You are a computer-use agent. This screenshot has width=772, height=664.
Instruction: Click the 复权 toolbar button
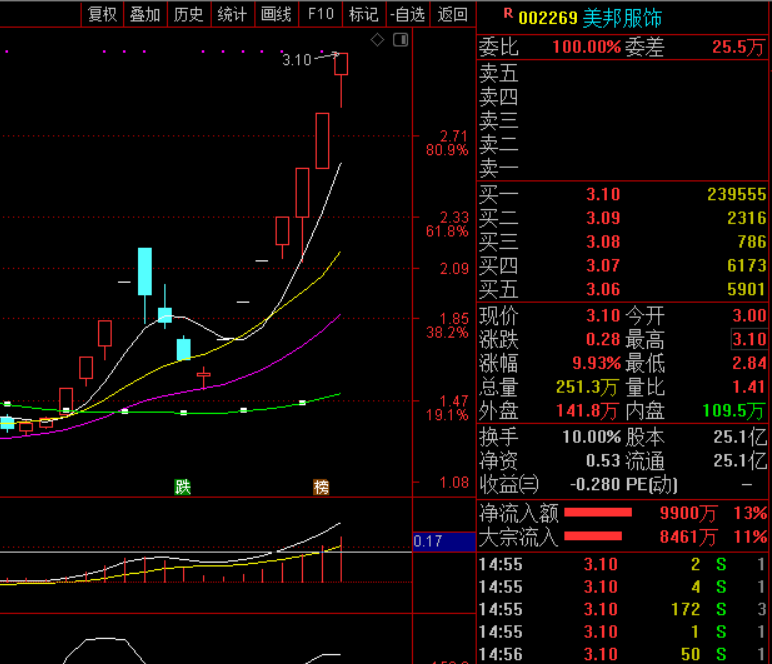pyautogui.click(x=102, y=14)
